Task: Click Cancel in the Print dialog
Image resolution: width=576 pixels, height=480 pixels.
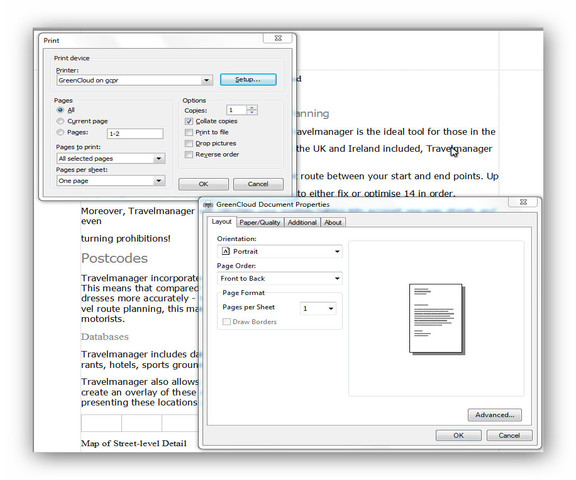Action: coord(258,184)
